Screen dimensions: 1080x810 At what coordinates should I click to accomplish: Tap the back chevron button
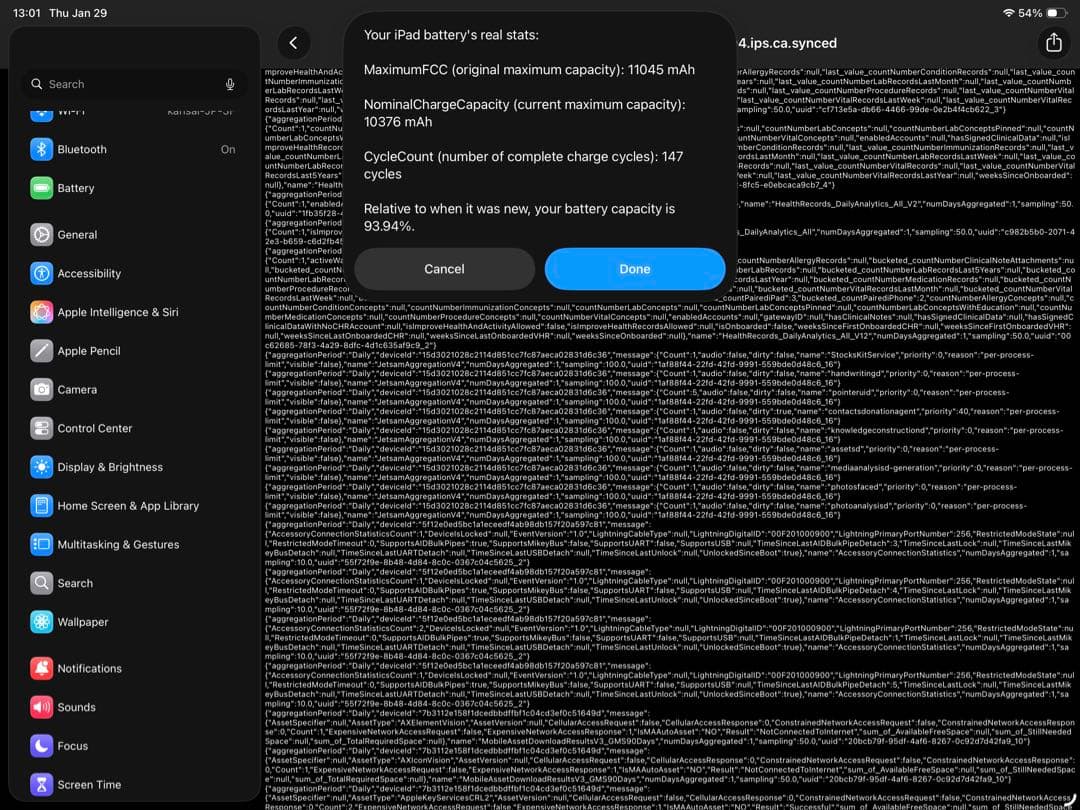293,43
